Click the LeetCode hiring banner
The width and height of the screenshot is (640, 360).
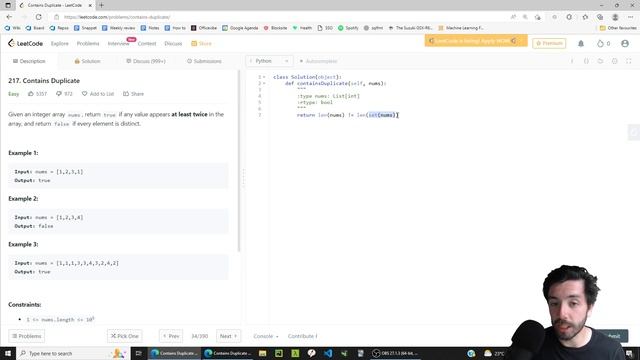476,41
